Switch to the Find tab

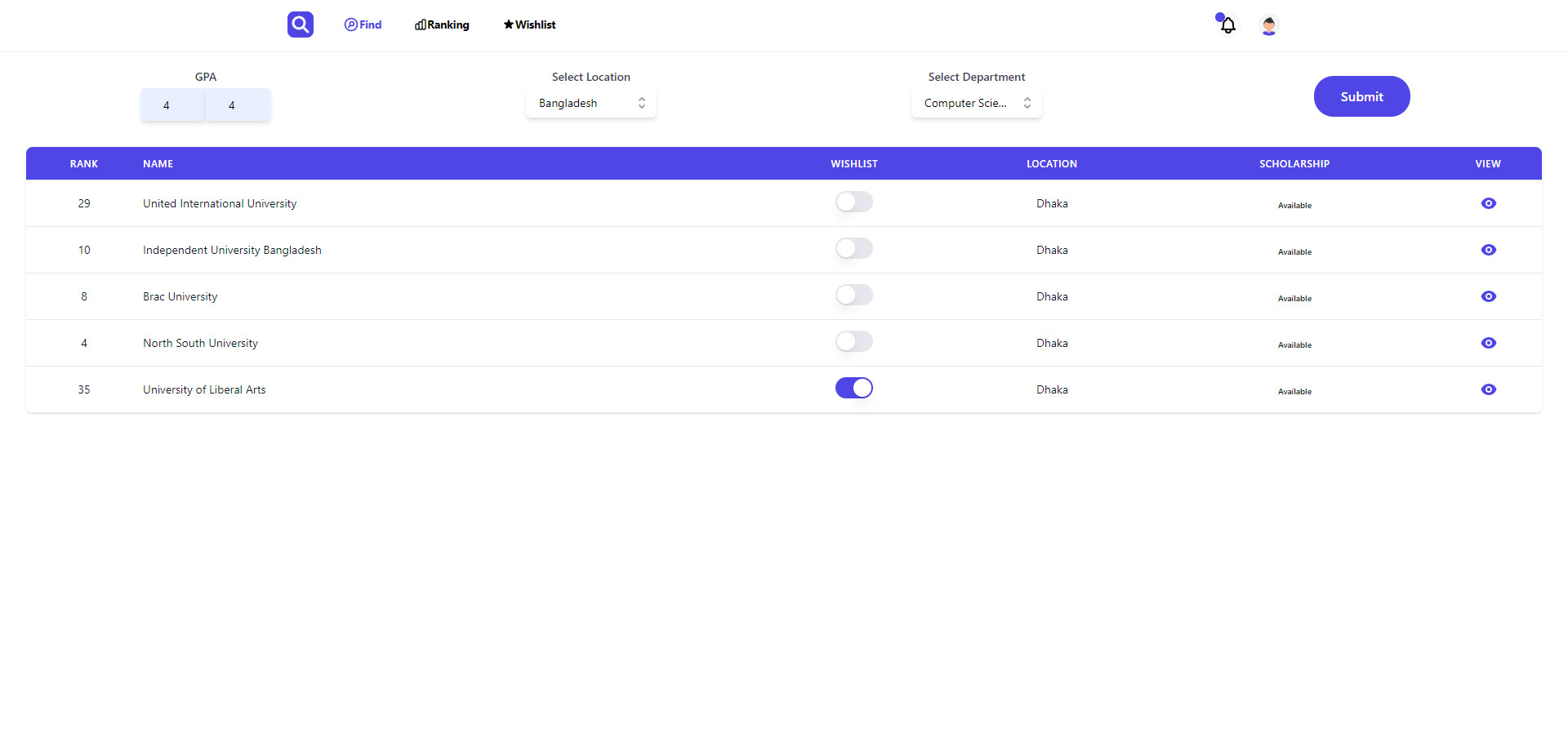click(363, 24)
